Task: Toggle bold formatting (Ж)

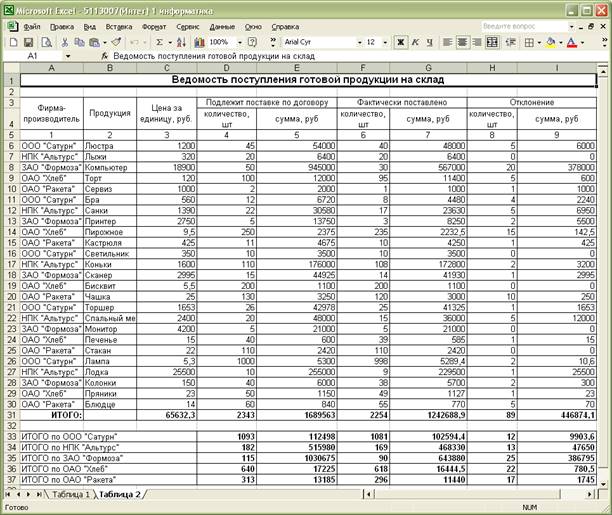Action: (400, 42)
